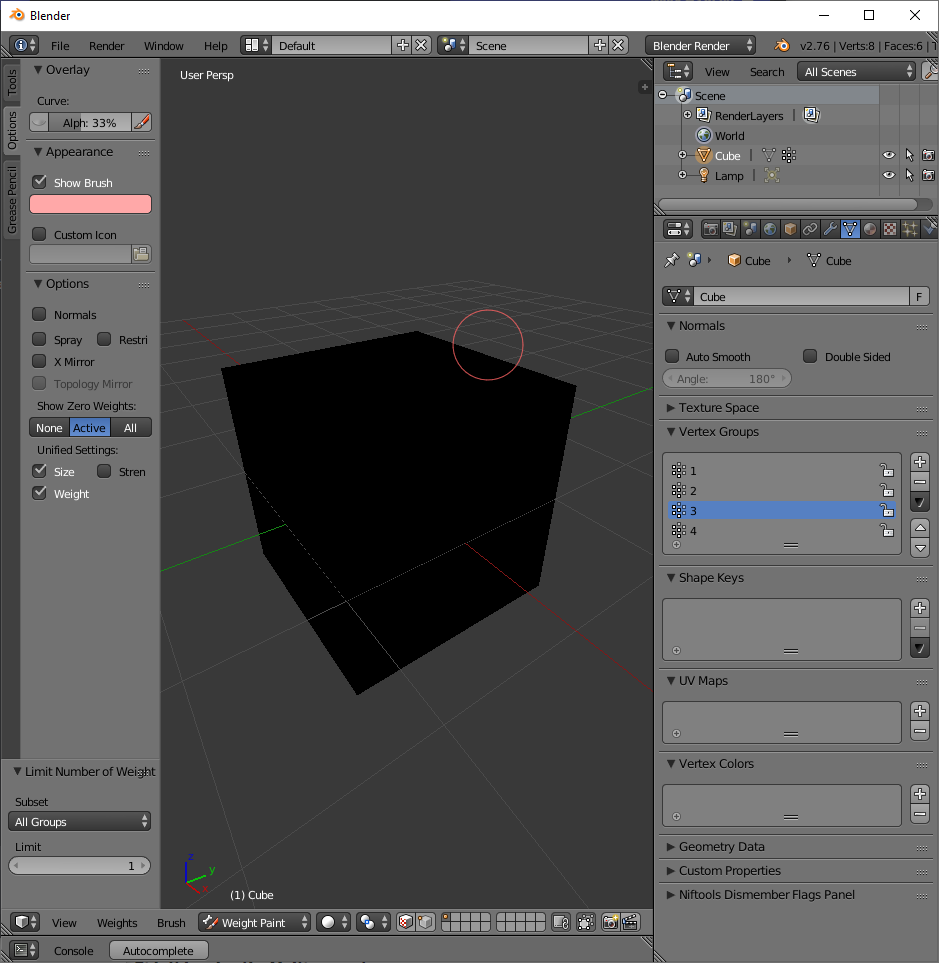
Task: Remove vertex group with minus button
Action: 919,482
